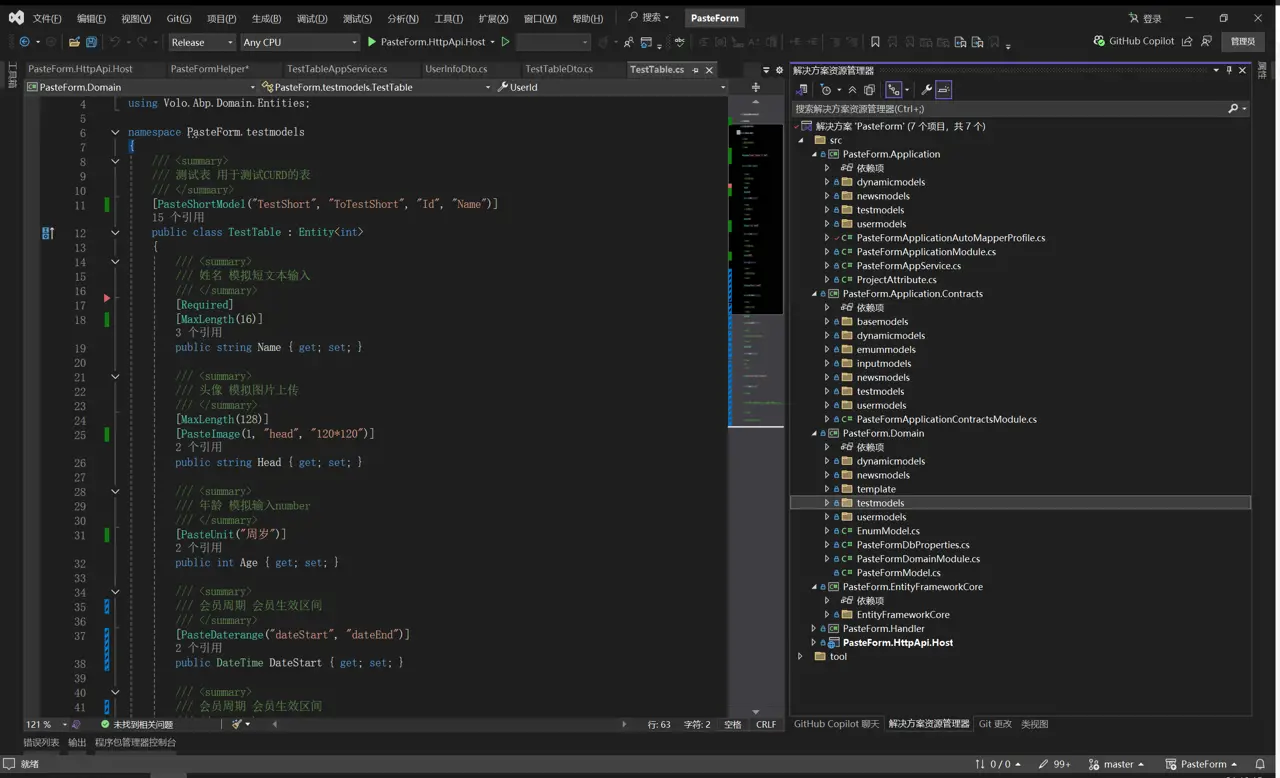Screen dimensions: 1280x778
Task: Click the 登录 sign-in link
Action: [x=1145, y=18]
